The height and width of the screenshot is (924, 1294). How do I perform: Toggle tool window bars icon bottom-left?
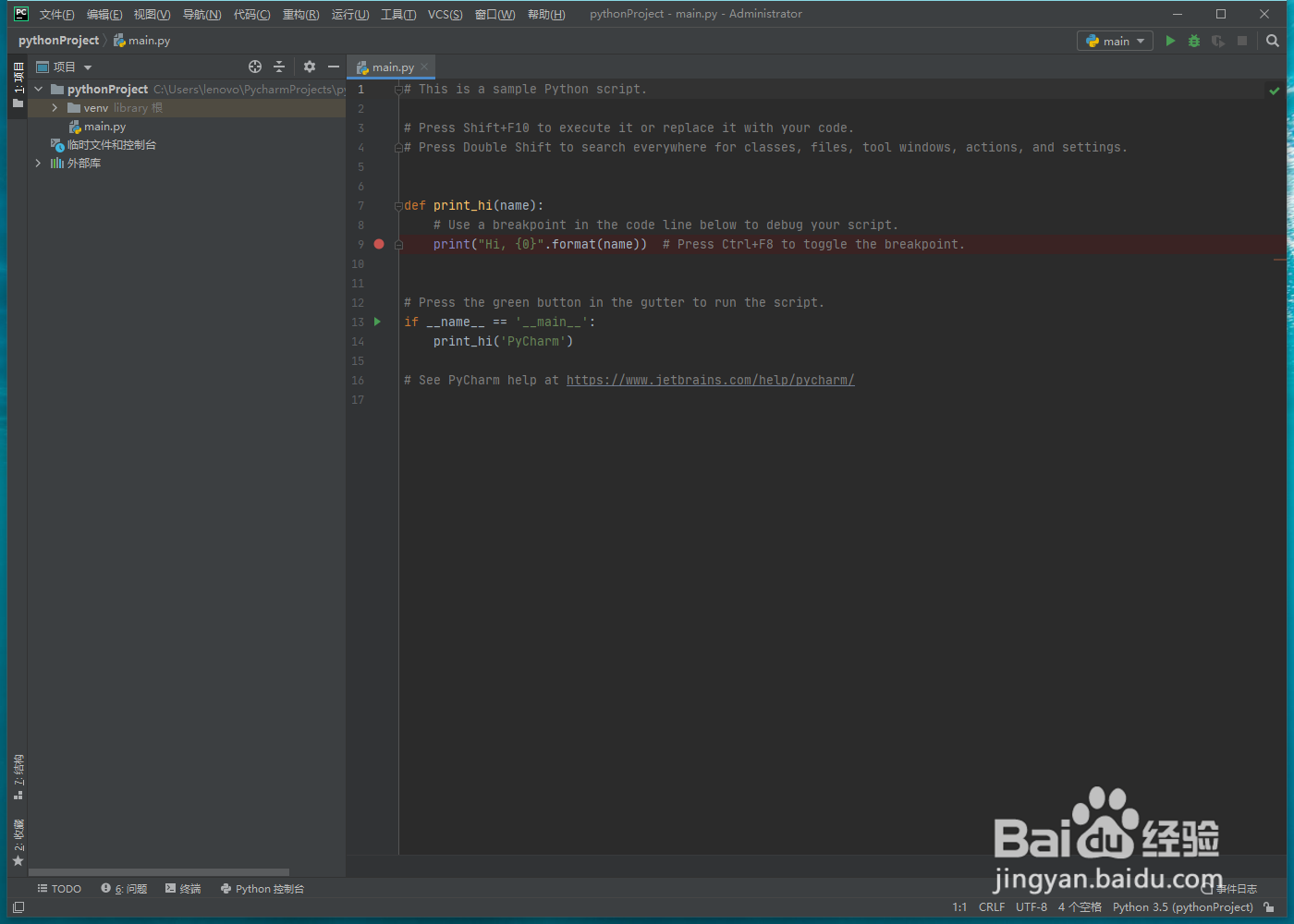tap(18, 907)
